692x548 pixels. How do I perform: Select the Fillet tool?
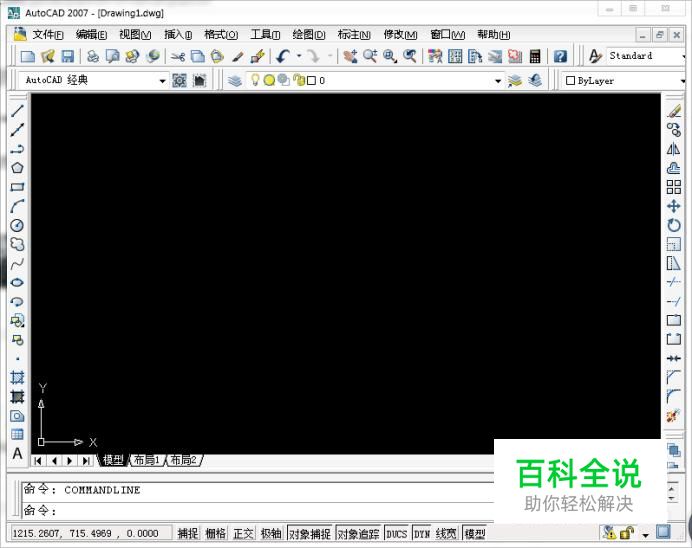(674, 396)
